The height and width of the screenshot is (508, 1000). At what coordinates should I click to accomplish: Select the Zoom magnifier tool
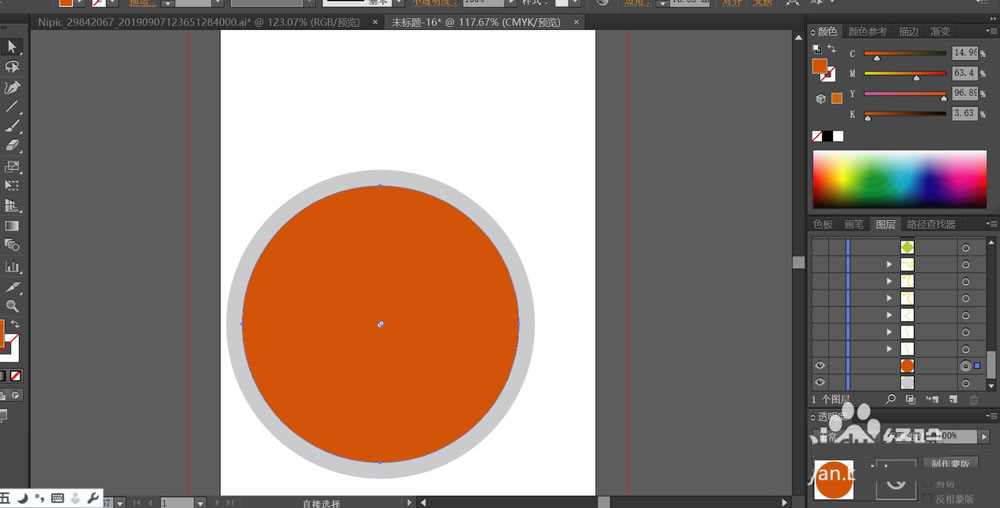11,307
